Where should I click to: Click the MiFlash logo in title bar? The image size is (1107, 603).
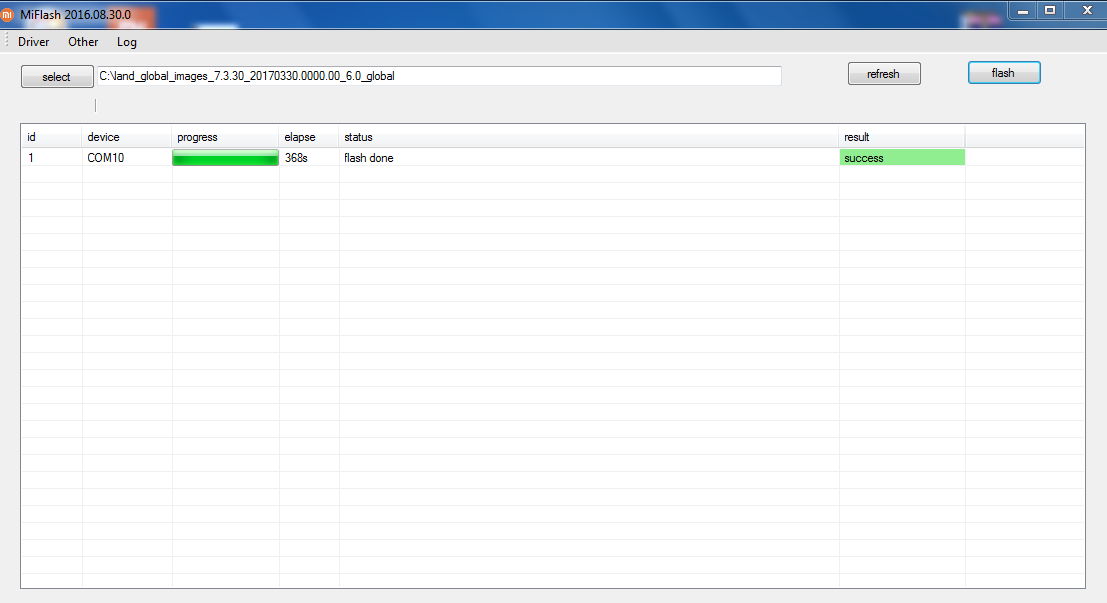[8, 13]
